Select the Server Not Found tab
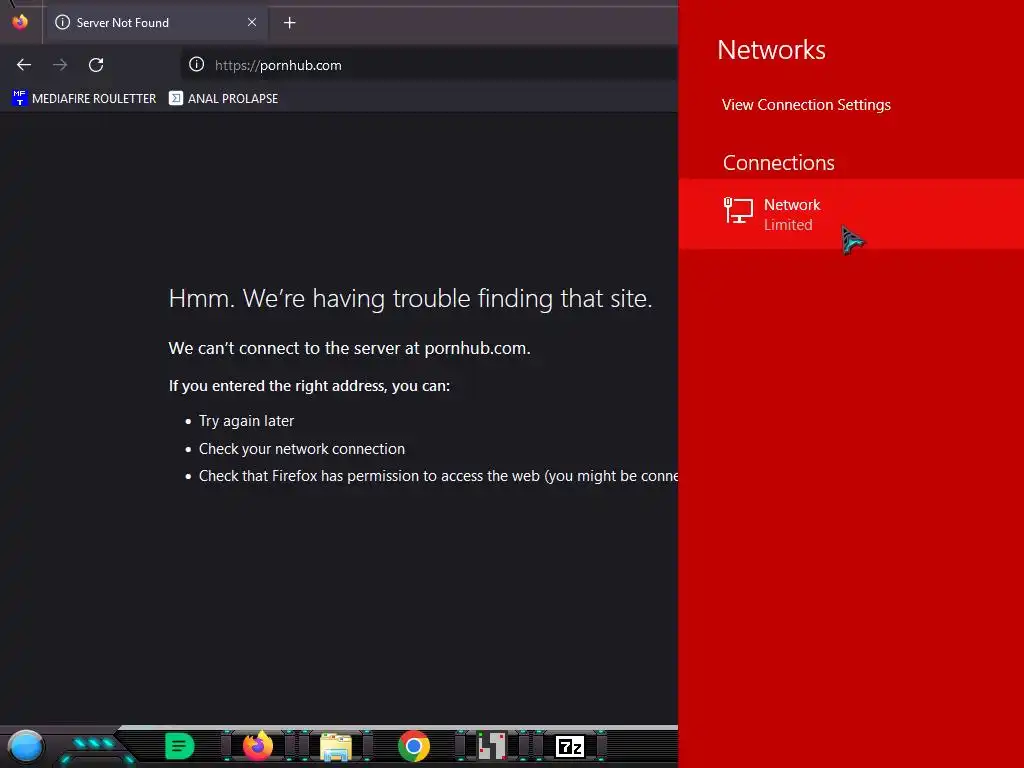 (157, 23)
